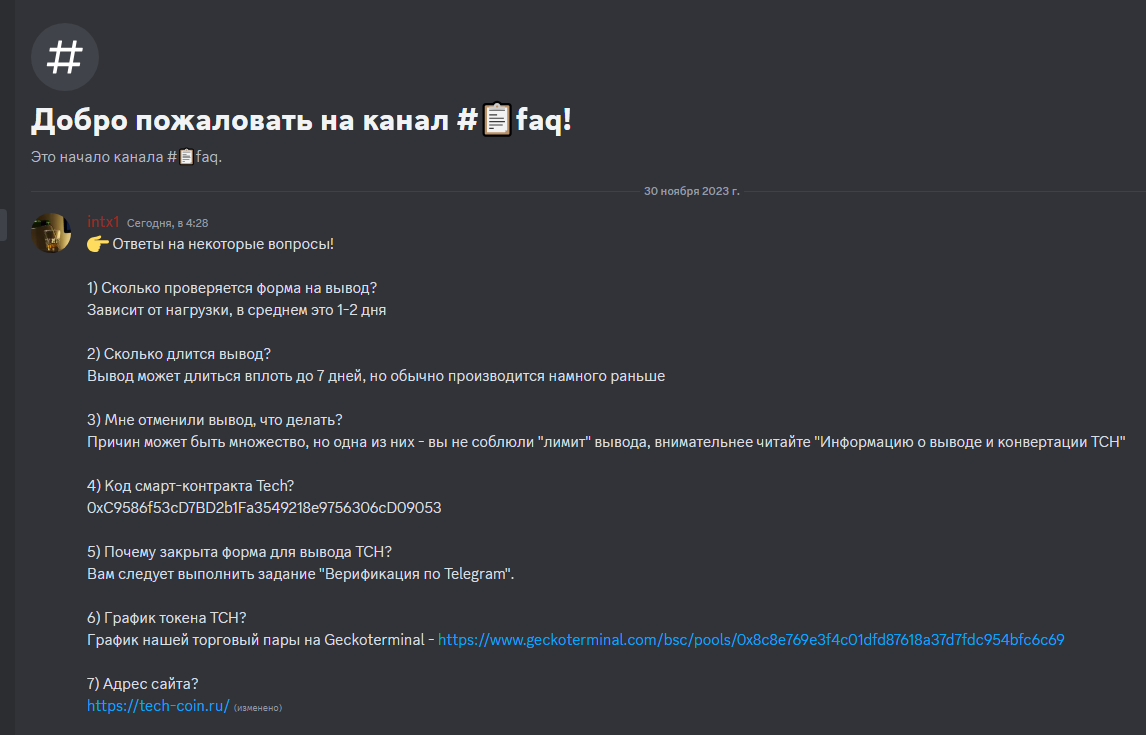The height and width of the screenshot is (735, 1146).
Task: Click the intx1 username
Action: (103, 222)
